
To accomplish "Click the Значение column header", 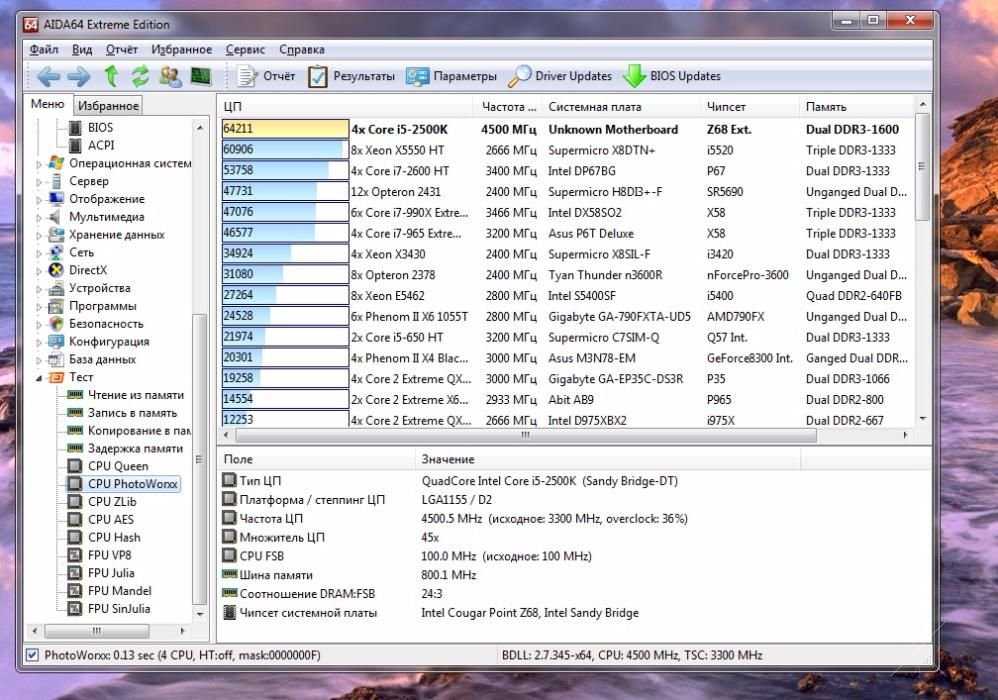I will click(608, 459).
